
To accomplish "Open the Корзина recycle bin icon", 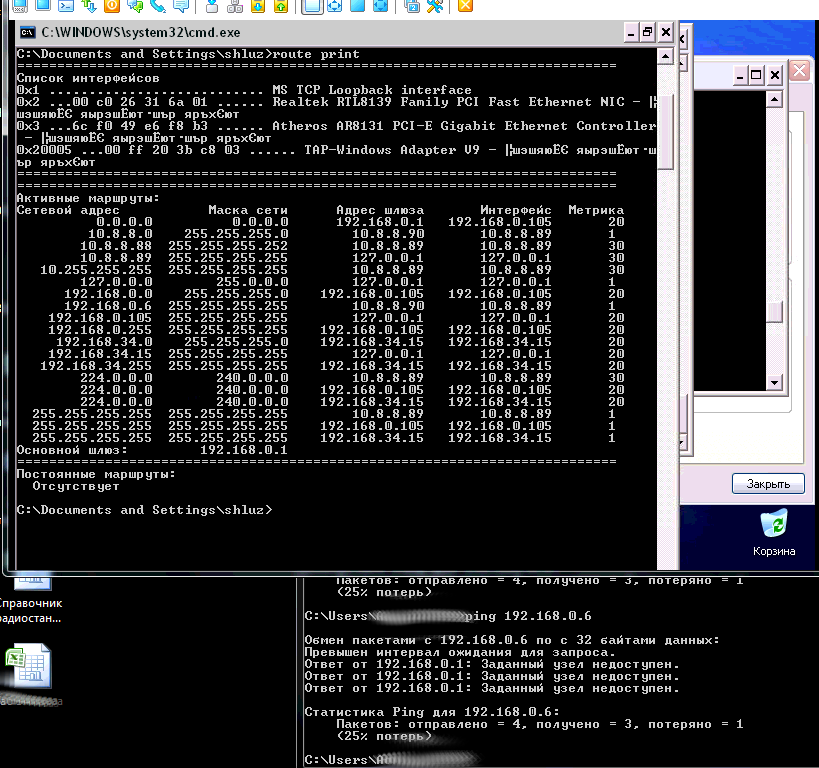I will (x=774, y=532).
